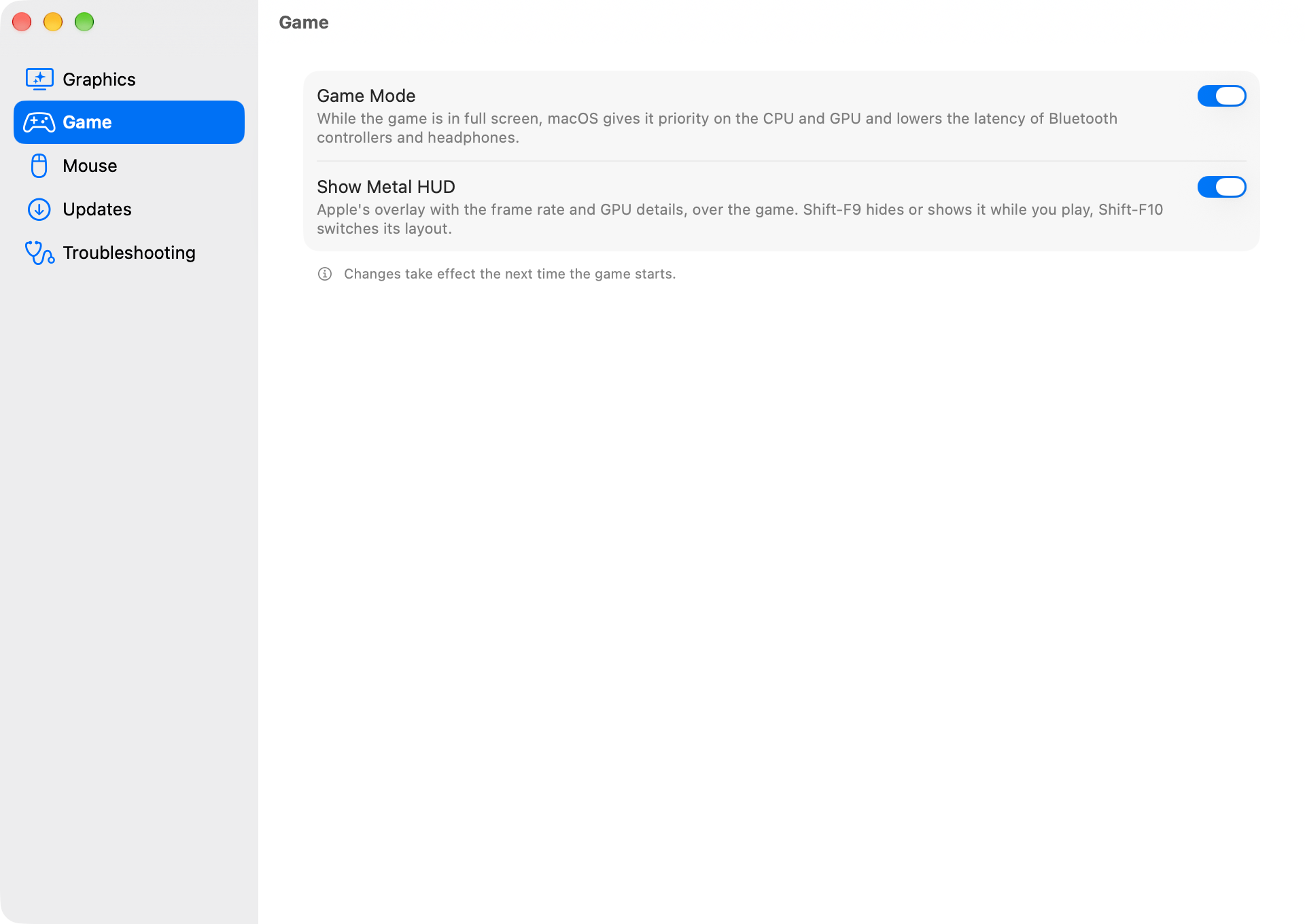Click "Changes take effect the next time" note
This screenshot has width=1305, height=924.
coord(510,274)
